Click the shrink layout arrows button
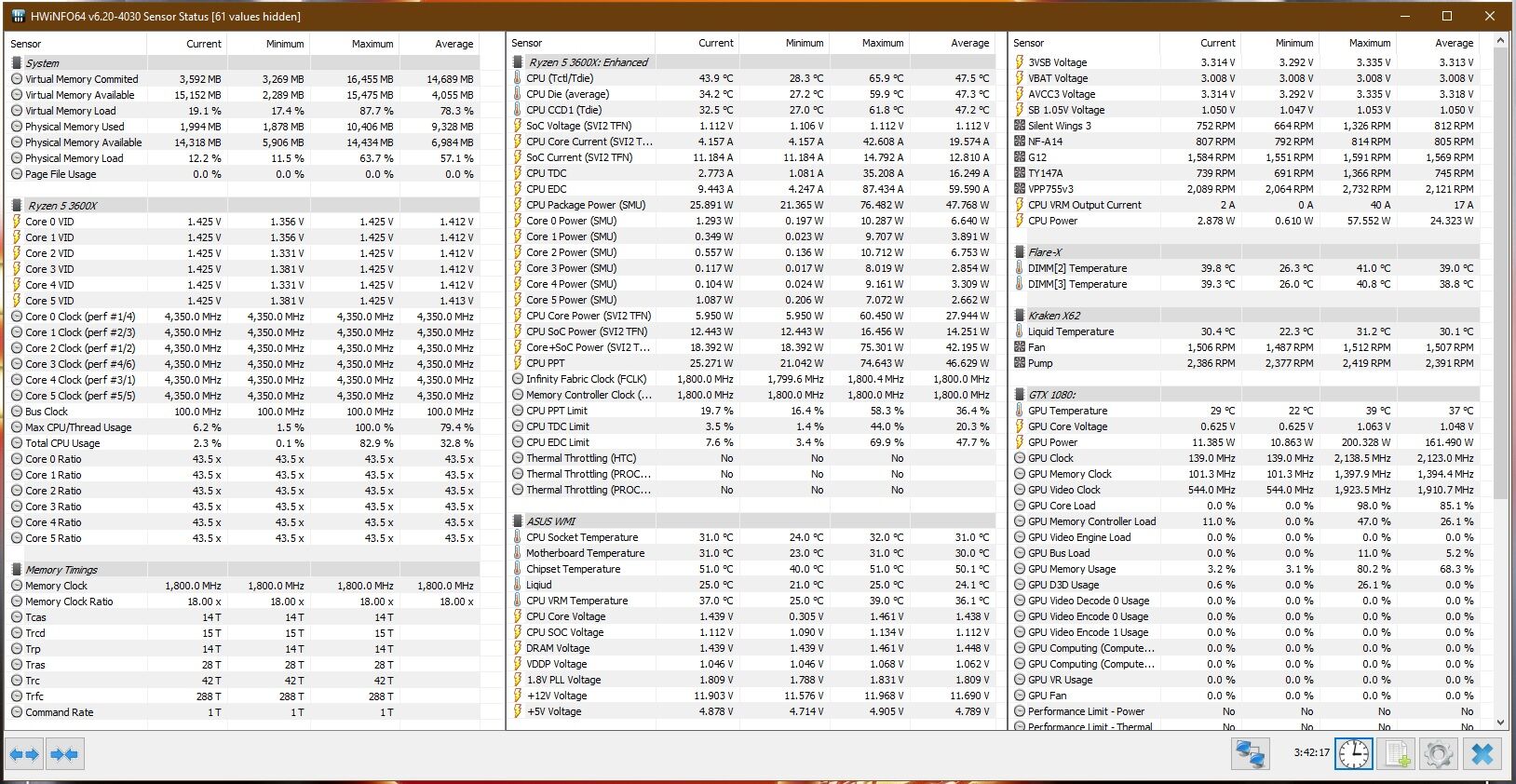 pyautogui.click(x=64, y=754)
